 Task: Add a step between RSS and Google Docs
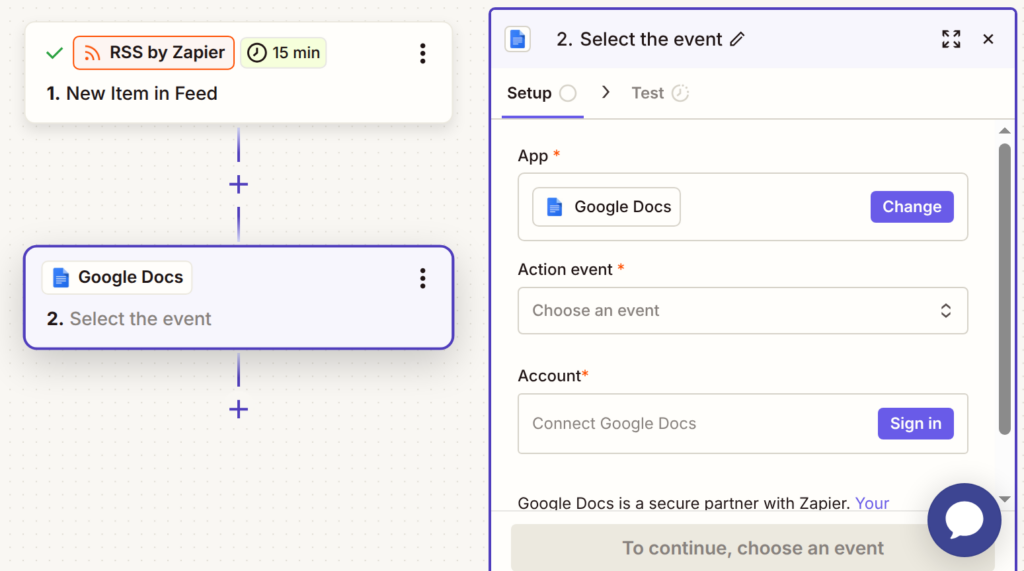pyautogui.click(x=238, y=185)
